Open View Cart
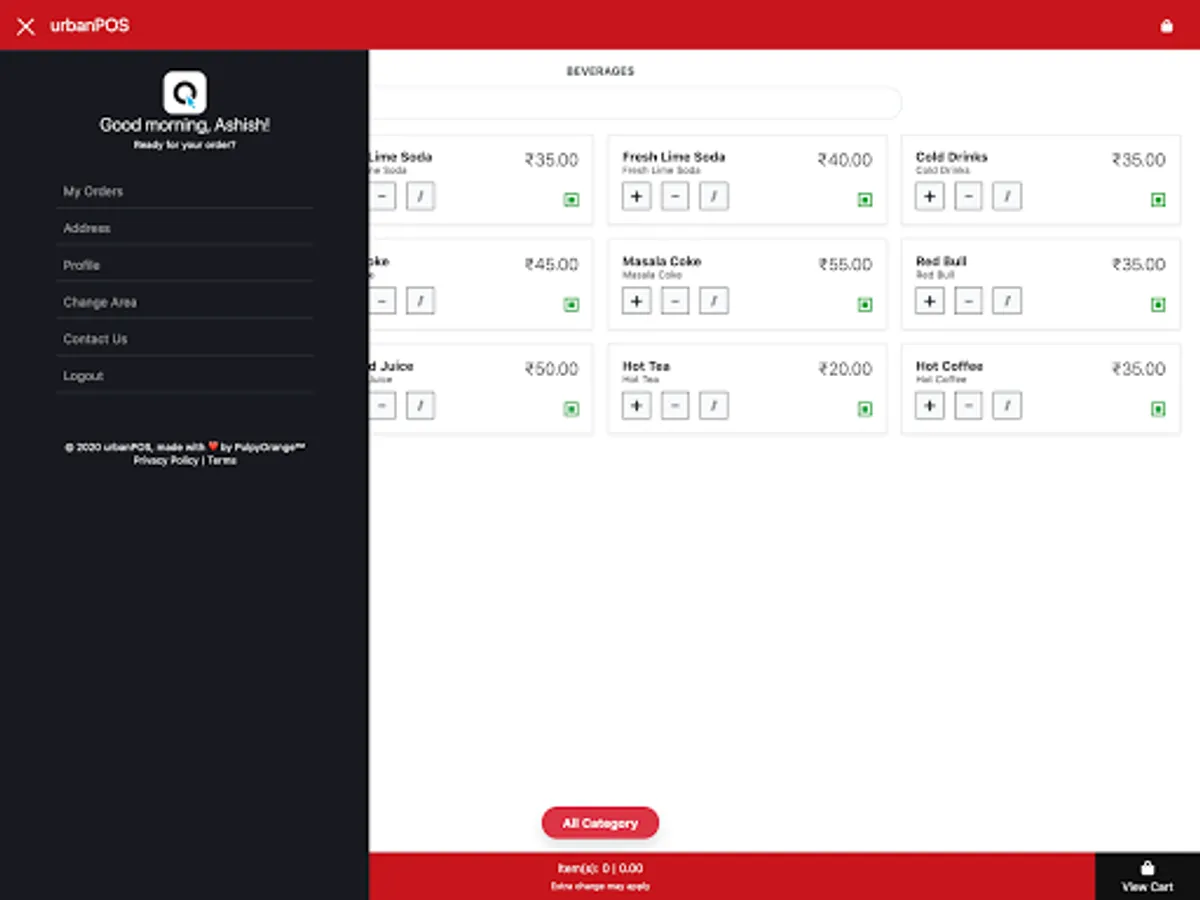The image size is (1200, 900). [x=1147, y=876]
